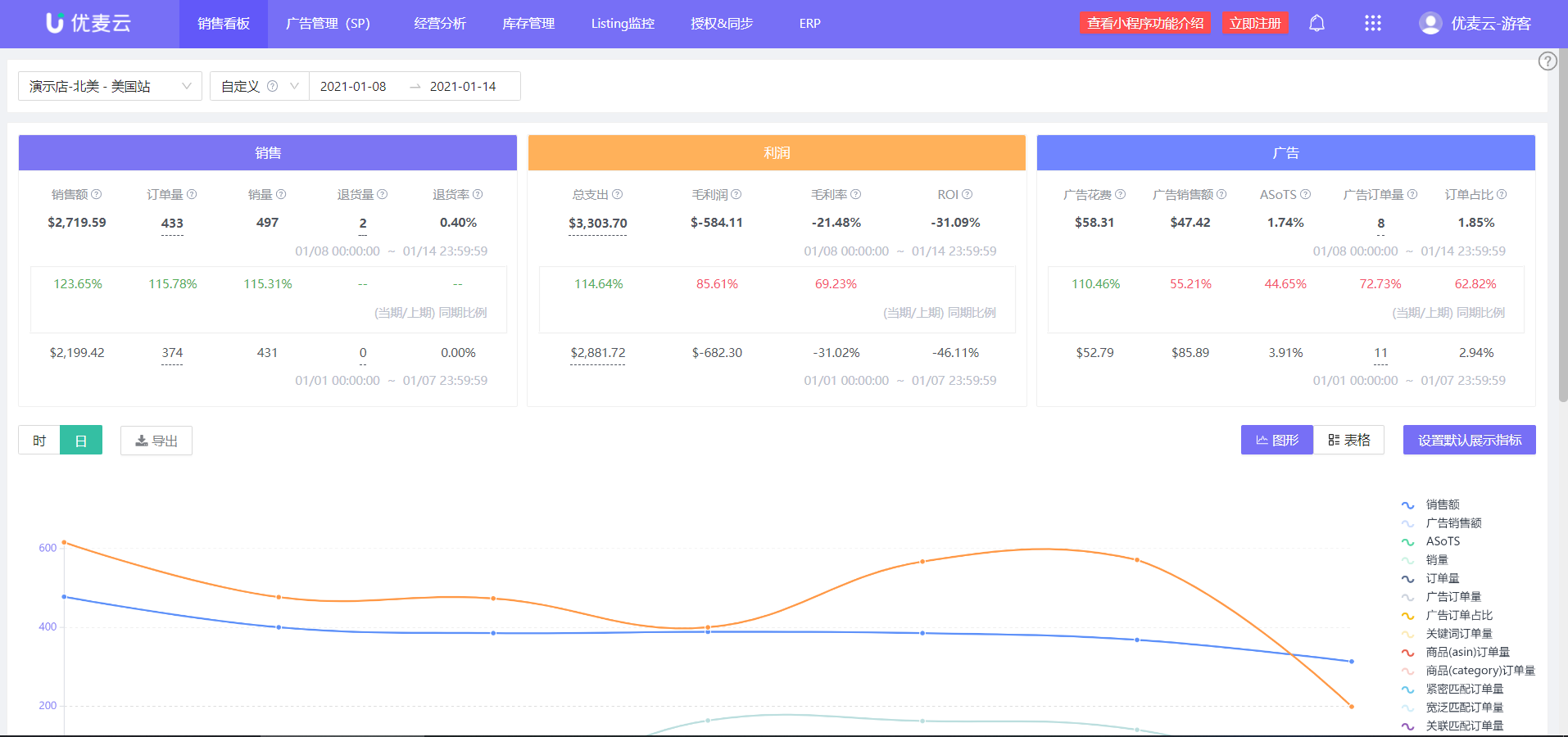Switch to 表格 table view

coord(1349,440)
